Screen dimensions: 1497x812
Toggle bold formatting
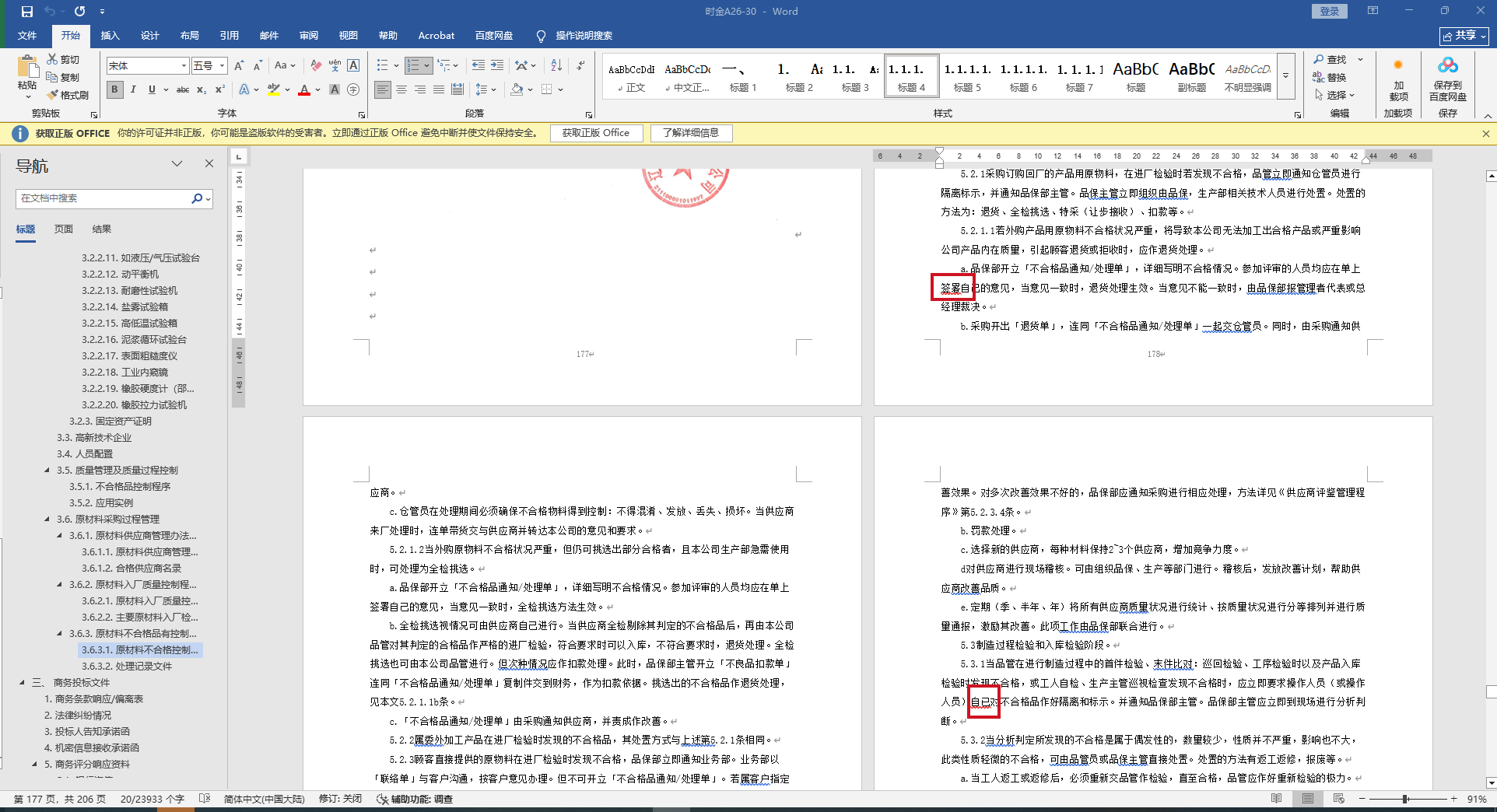pos(115,89)
